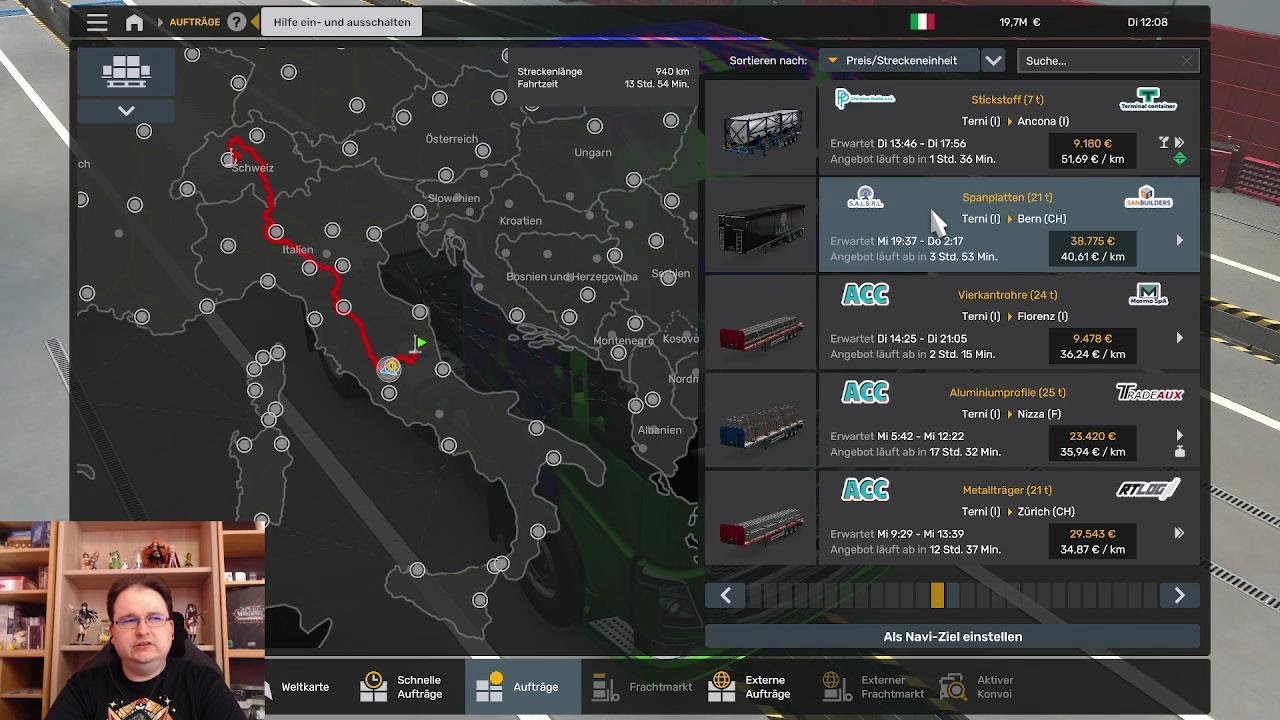
Task: Expand the chevron below trailer icon
Action: coord(126,111)
